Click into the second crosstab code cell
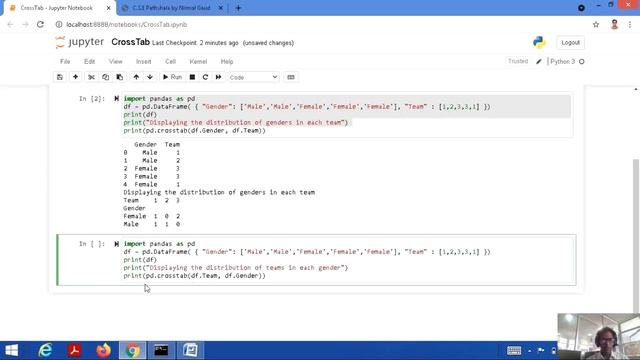The width and height of the screenshot is (640, 360). point(348,260)
